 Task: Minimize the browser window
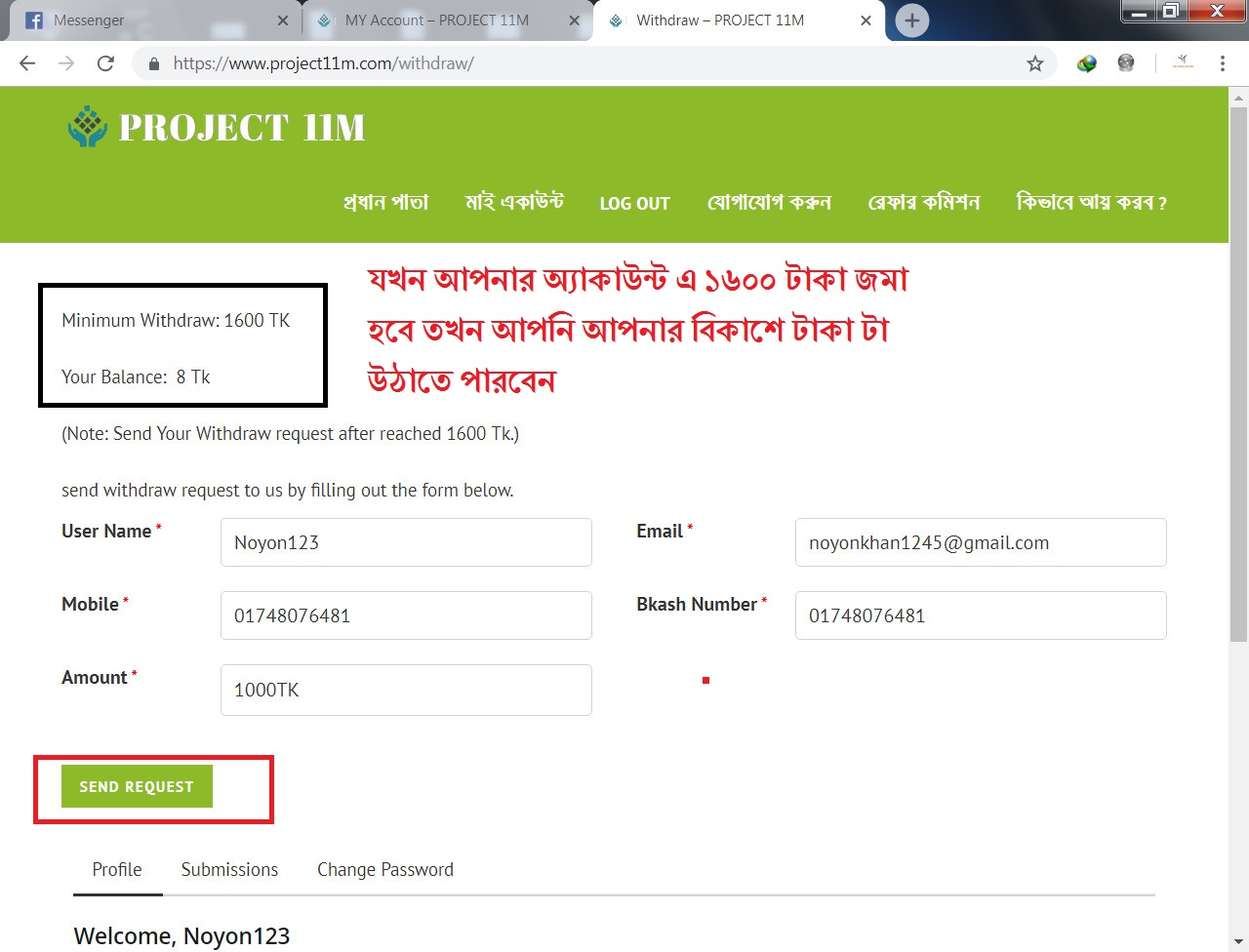[x=1139, y=12]
